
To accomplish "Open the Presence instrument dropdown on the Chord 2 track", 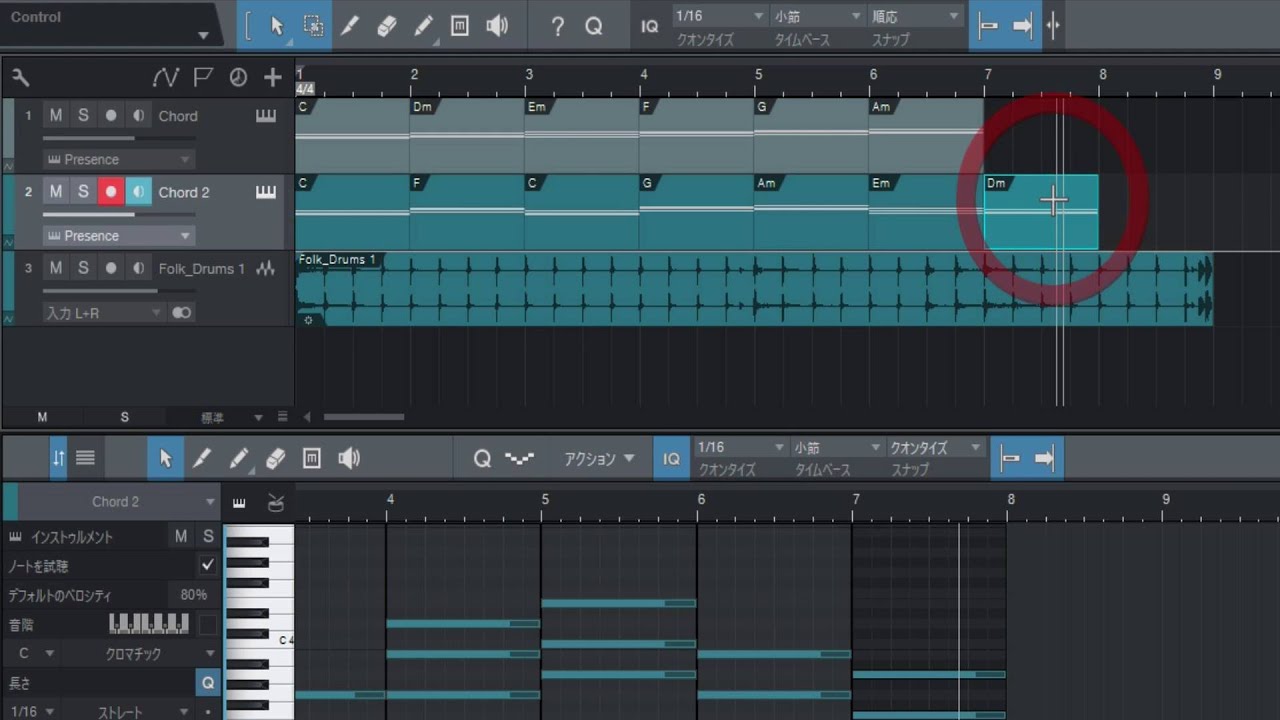I will pos(118,236).
